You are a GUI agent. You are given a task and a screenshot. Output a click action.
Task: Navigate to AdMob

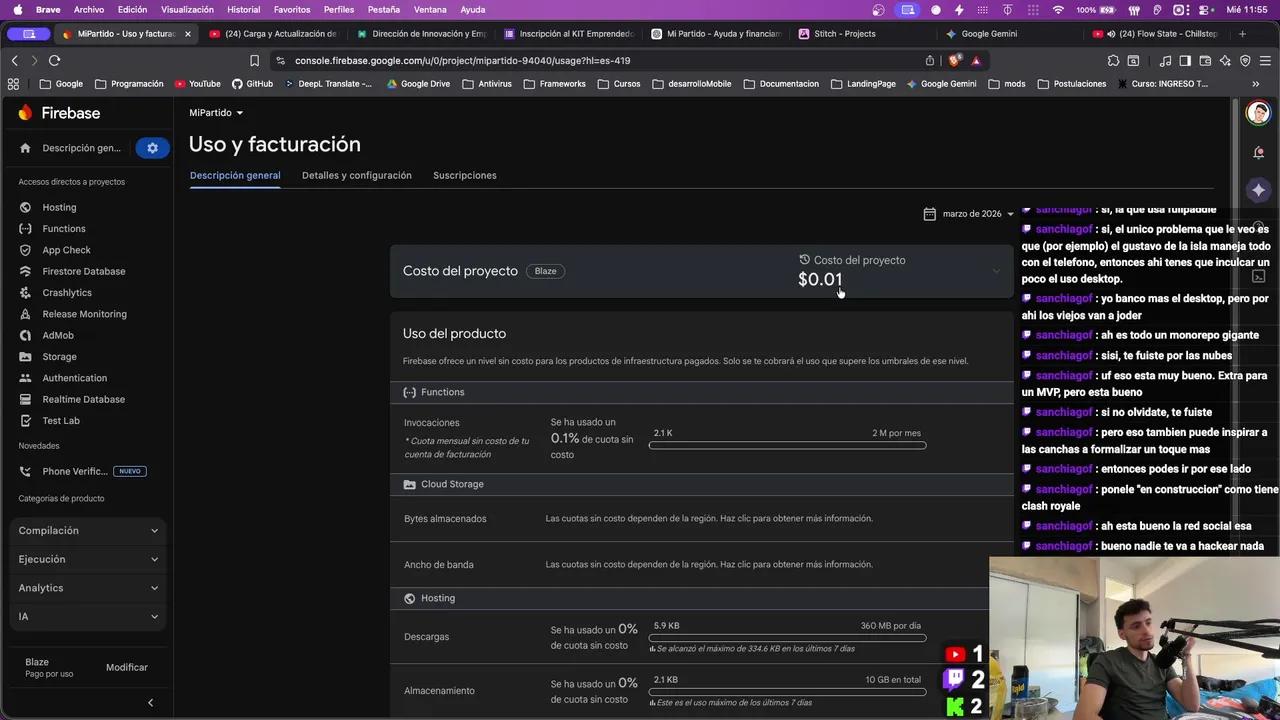tap(57, 335)
